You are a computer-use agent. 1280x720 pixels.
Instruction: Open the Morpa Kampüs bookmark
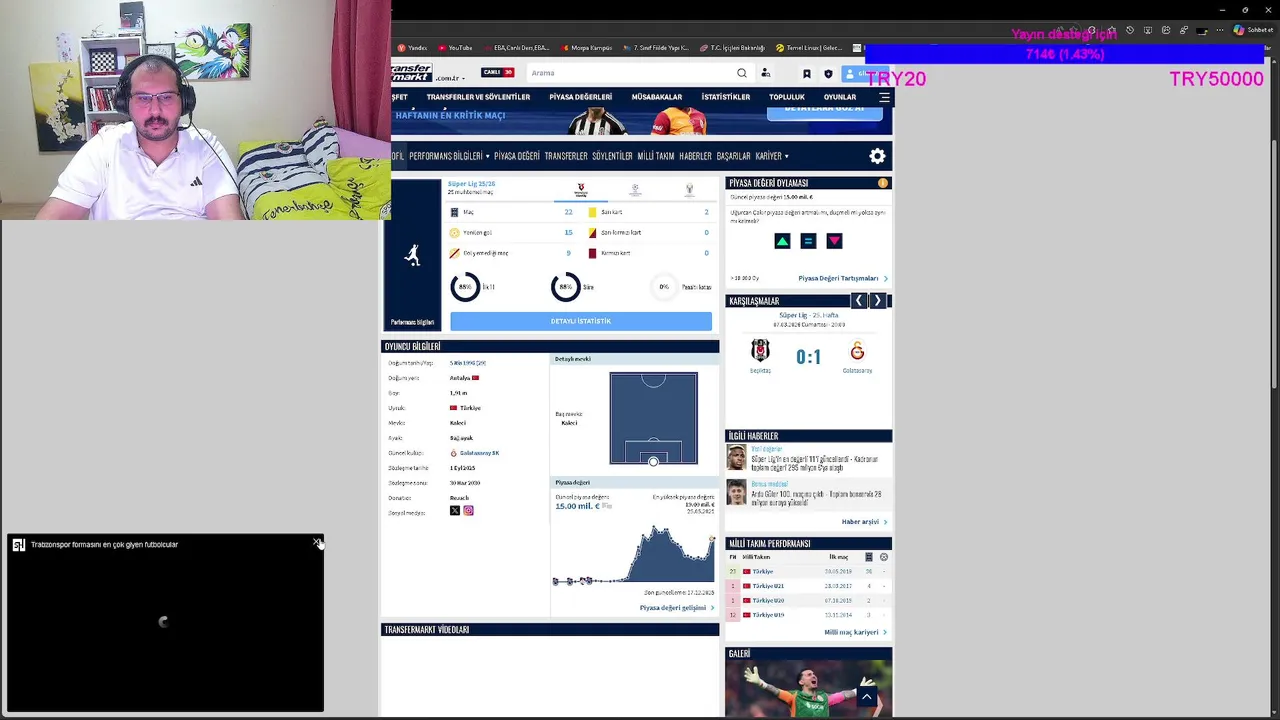click(x=586, y=48)
